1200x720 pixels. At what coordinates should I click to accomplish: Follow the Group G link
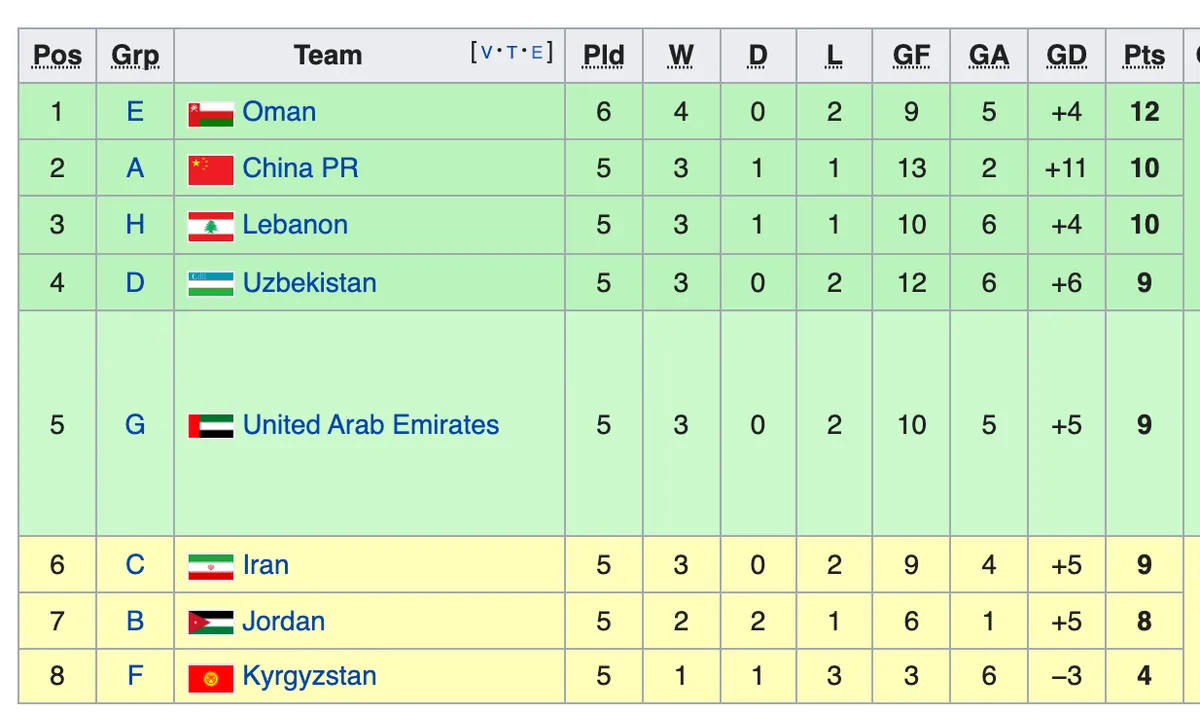coord(135,424)
